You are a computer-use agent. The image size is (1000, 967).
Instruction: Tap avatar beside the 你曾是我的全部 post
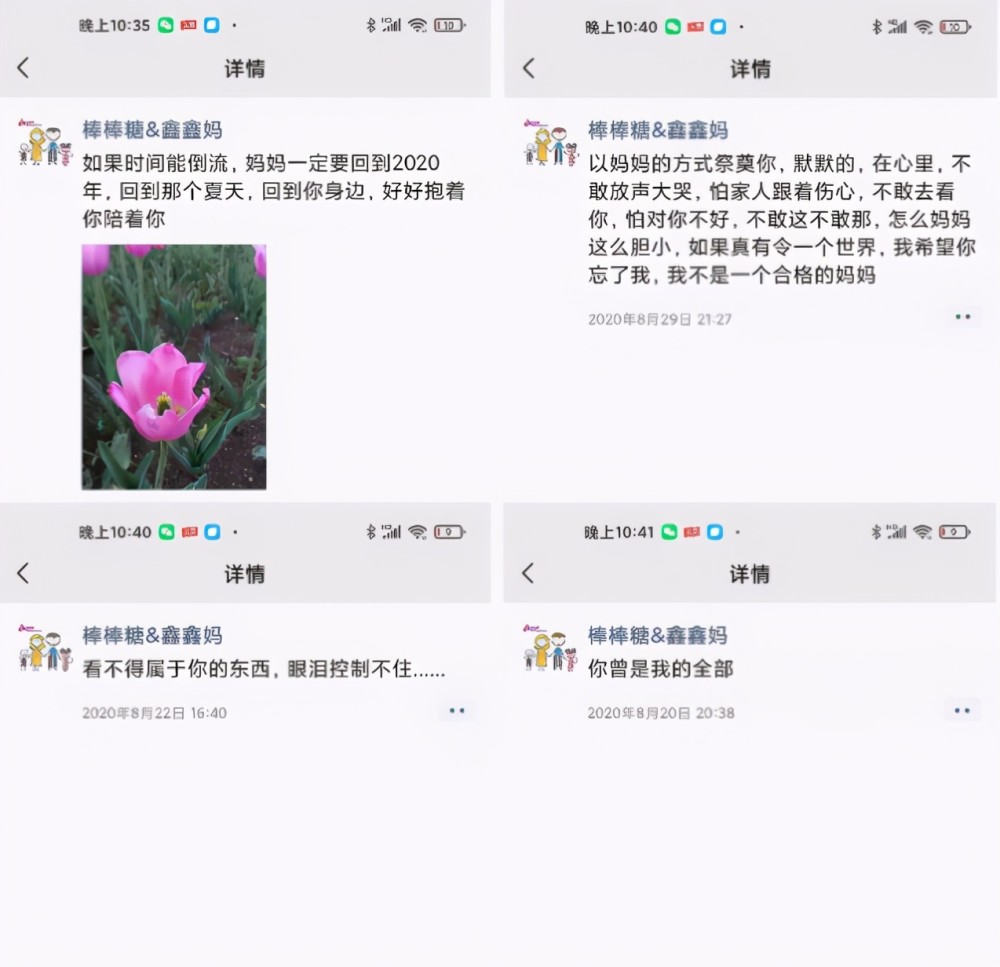pos(550,647)
